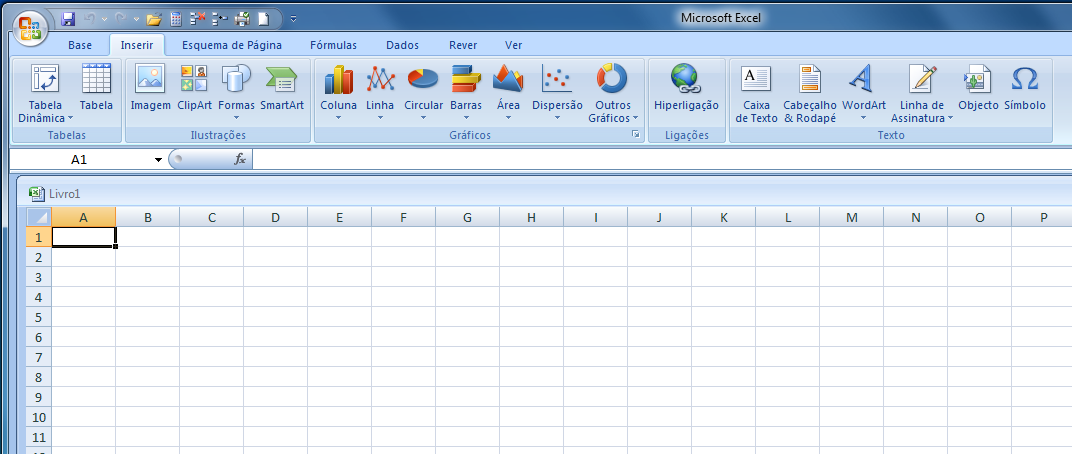Expand the Coluna chart dropdown
Image resolution: width=1072 pixels, height=454 pixels.
(x=338, y=117)
